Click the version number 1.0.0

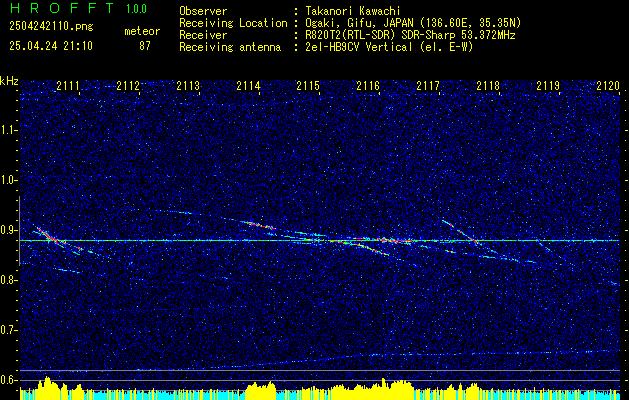(136, 8)
